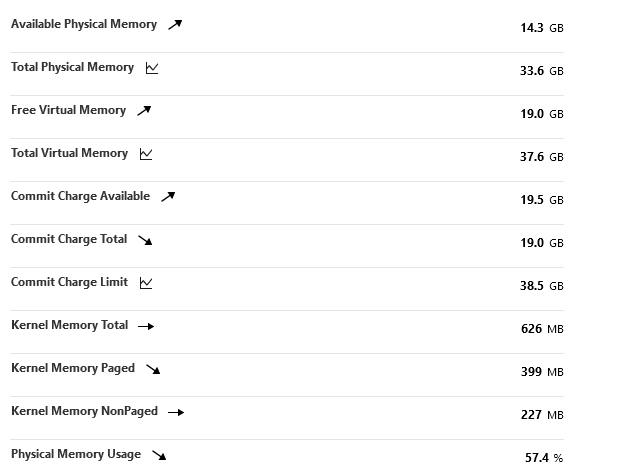
Task: Click the falling arrow beside Kernel Memory Paged
Action: click(153, 369)
